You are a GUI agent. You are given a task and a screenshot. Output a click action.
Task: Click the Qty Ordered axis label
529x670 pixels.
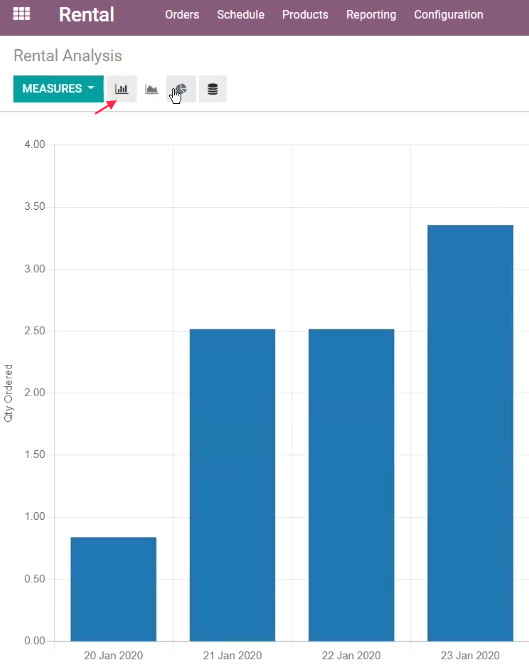tap(9, 393)
